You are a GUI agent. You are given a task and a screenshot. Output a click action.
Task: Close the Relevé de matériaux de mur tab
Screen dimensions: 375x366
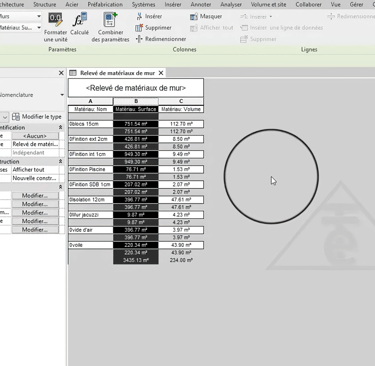pos(161,73)
